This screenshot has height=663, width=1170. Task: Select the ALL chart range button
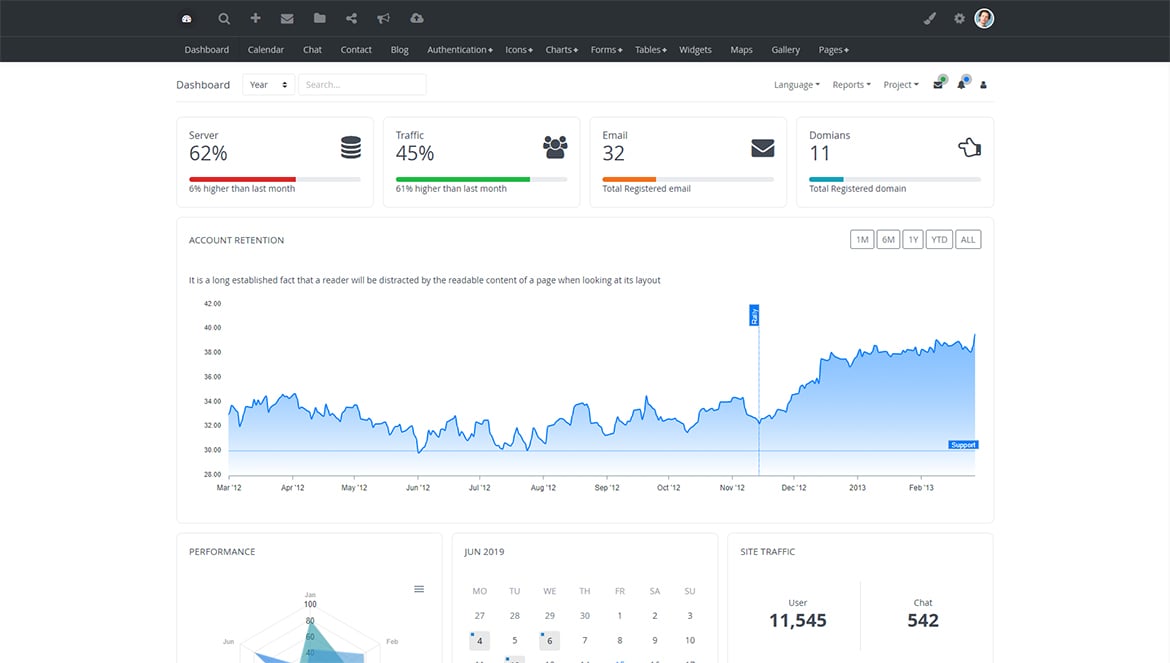click(968, 239)
